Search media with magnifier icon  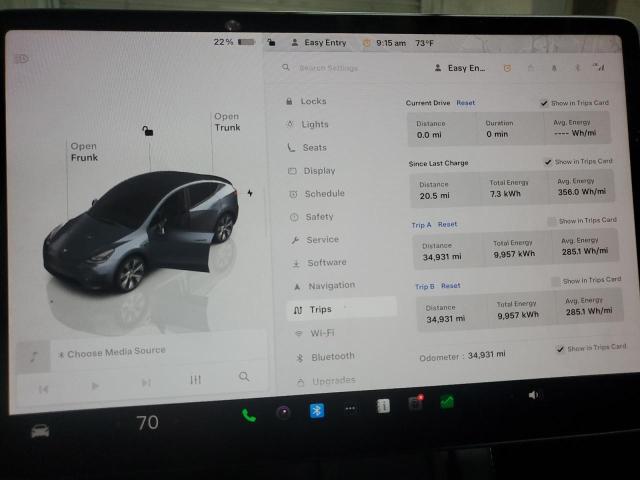244,376
